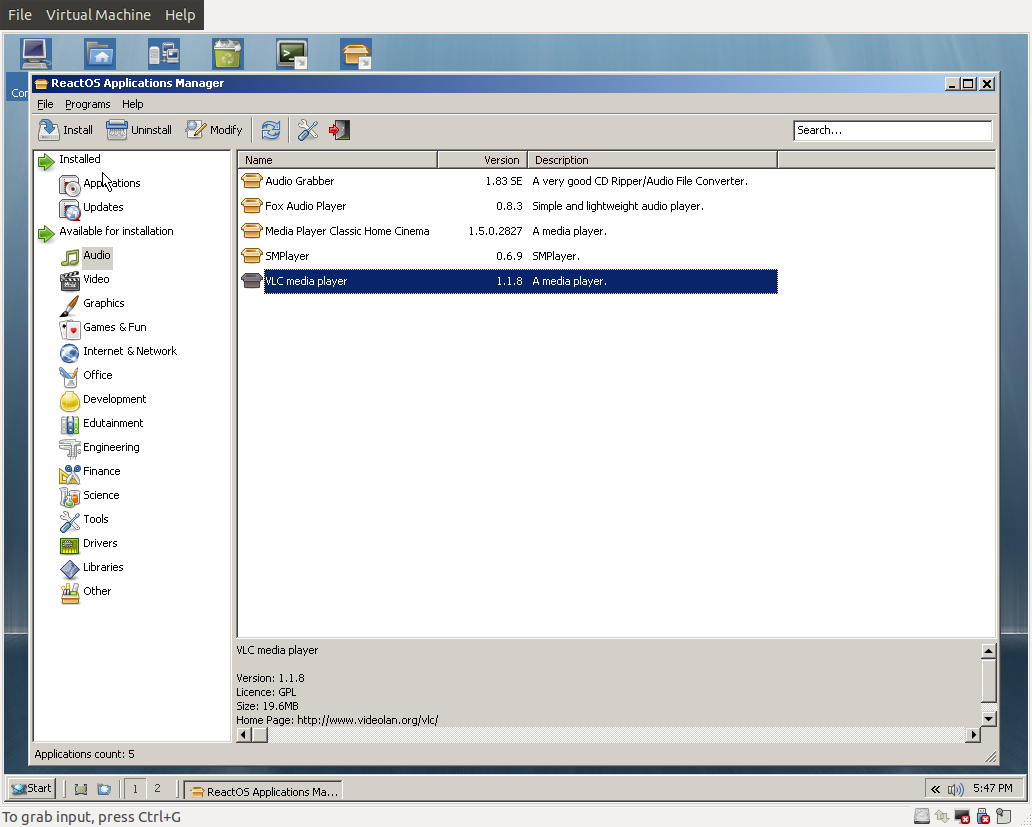Open the Help menu

[132, 103]
